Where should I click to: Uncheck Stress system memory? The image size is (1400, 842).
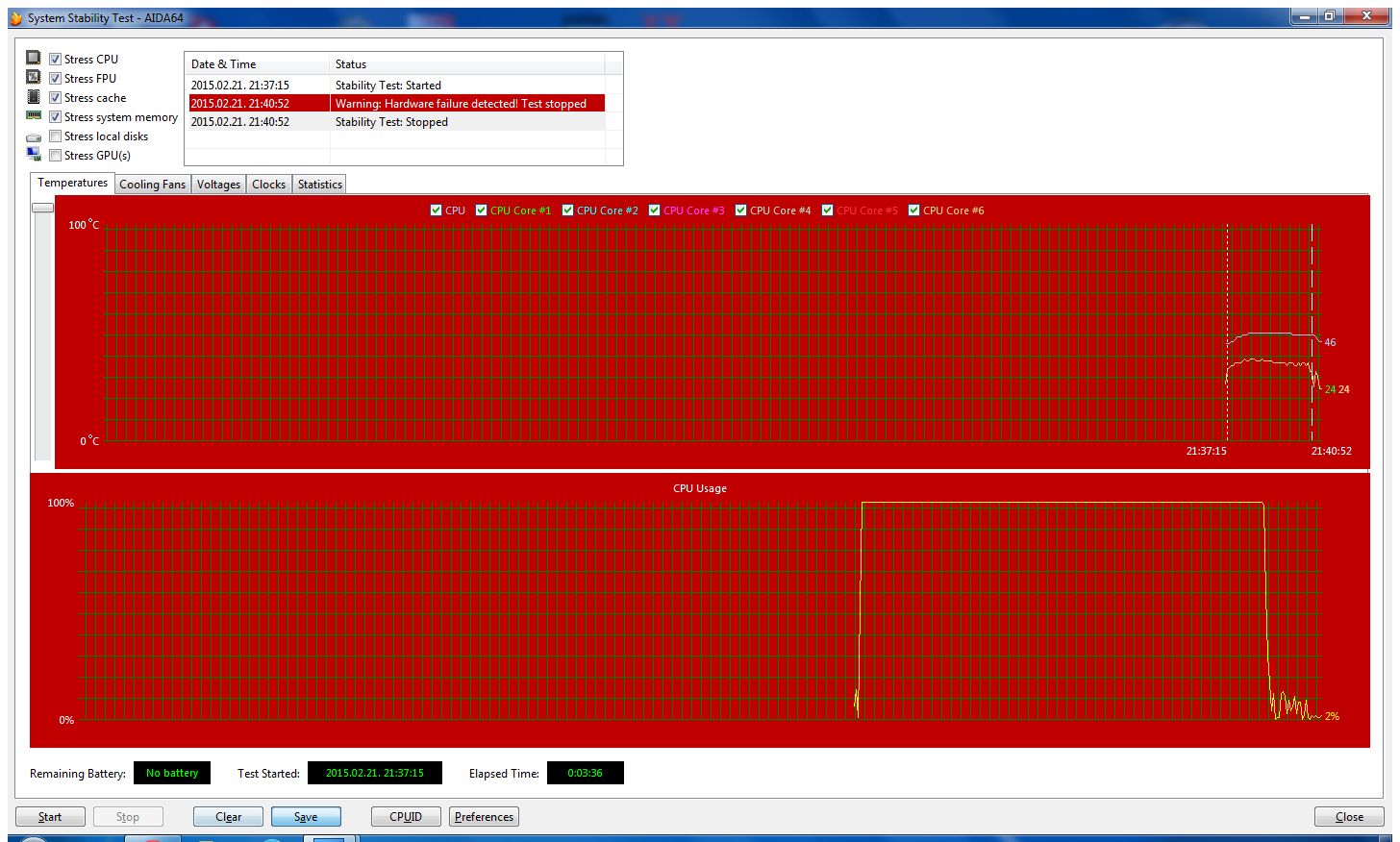pos(56,117)
